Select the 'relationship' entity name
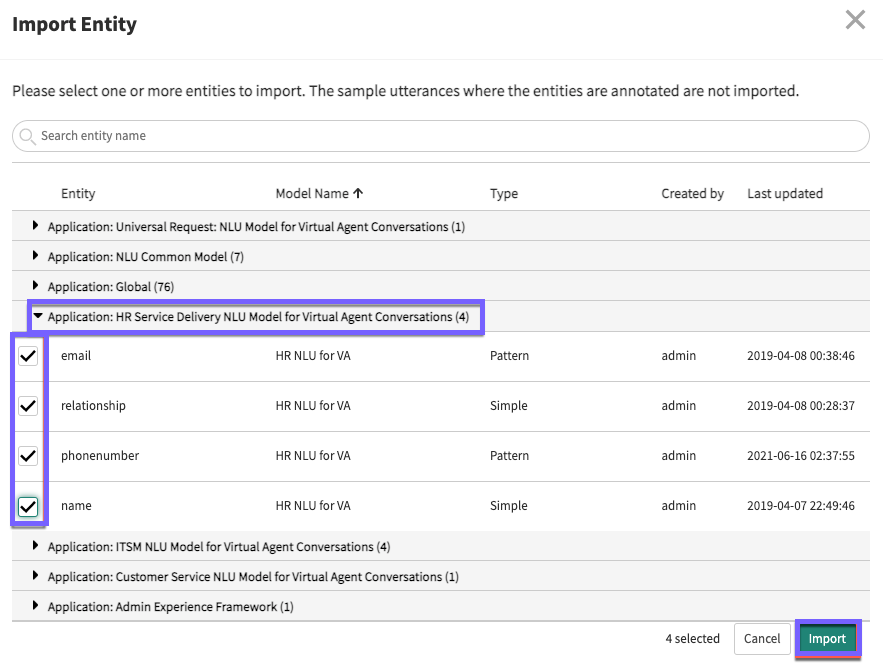This screenshot has width=883, height=668. point(93,406)
